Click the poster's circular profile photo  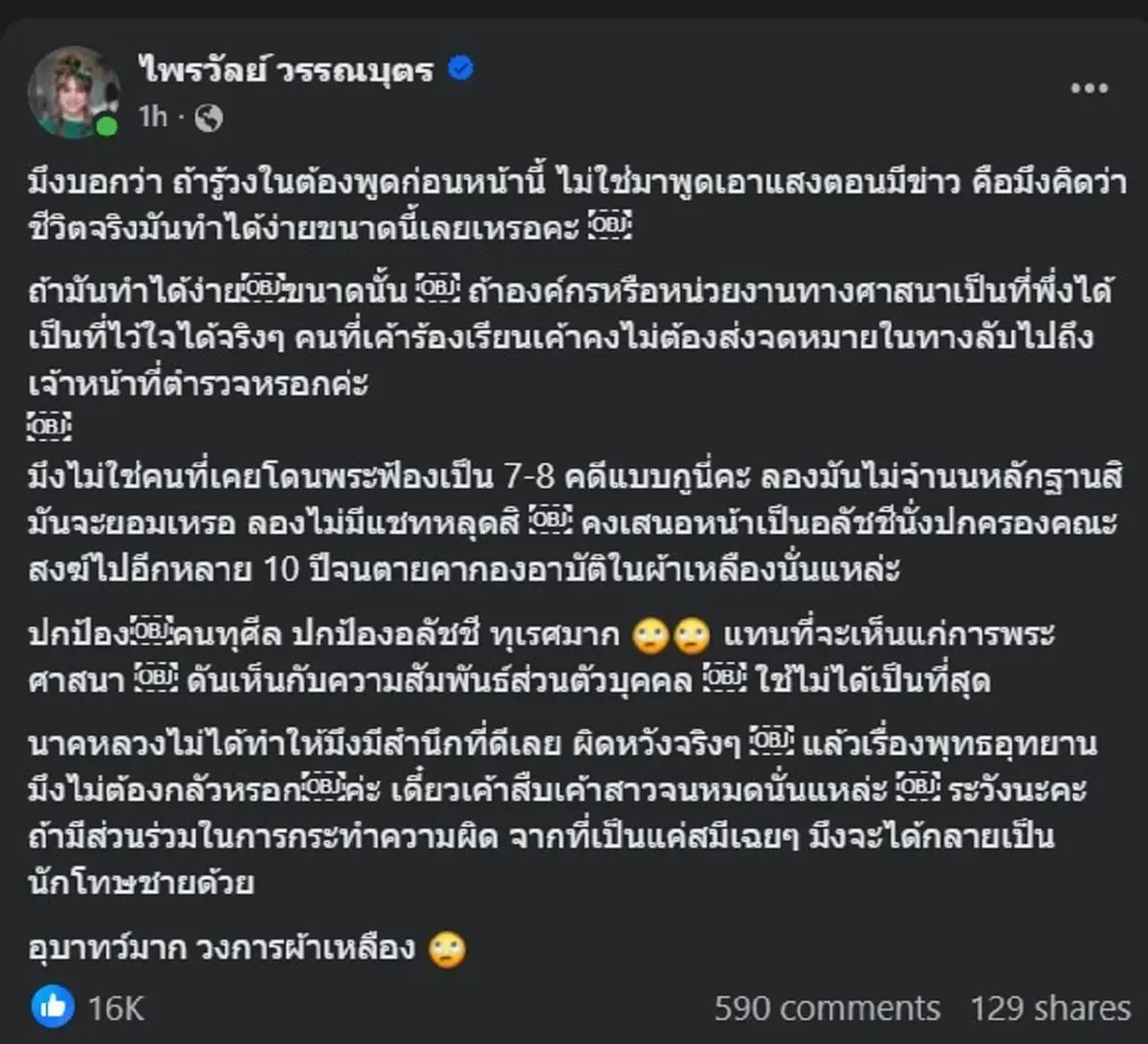point(75,92)
